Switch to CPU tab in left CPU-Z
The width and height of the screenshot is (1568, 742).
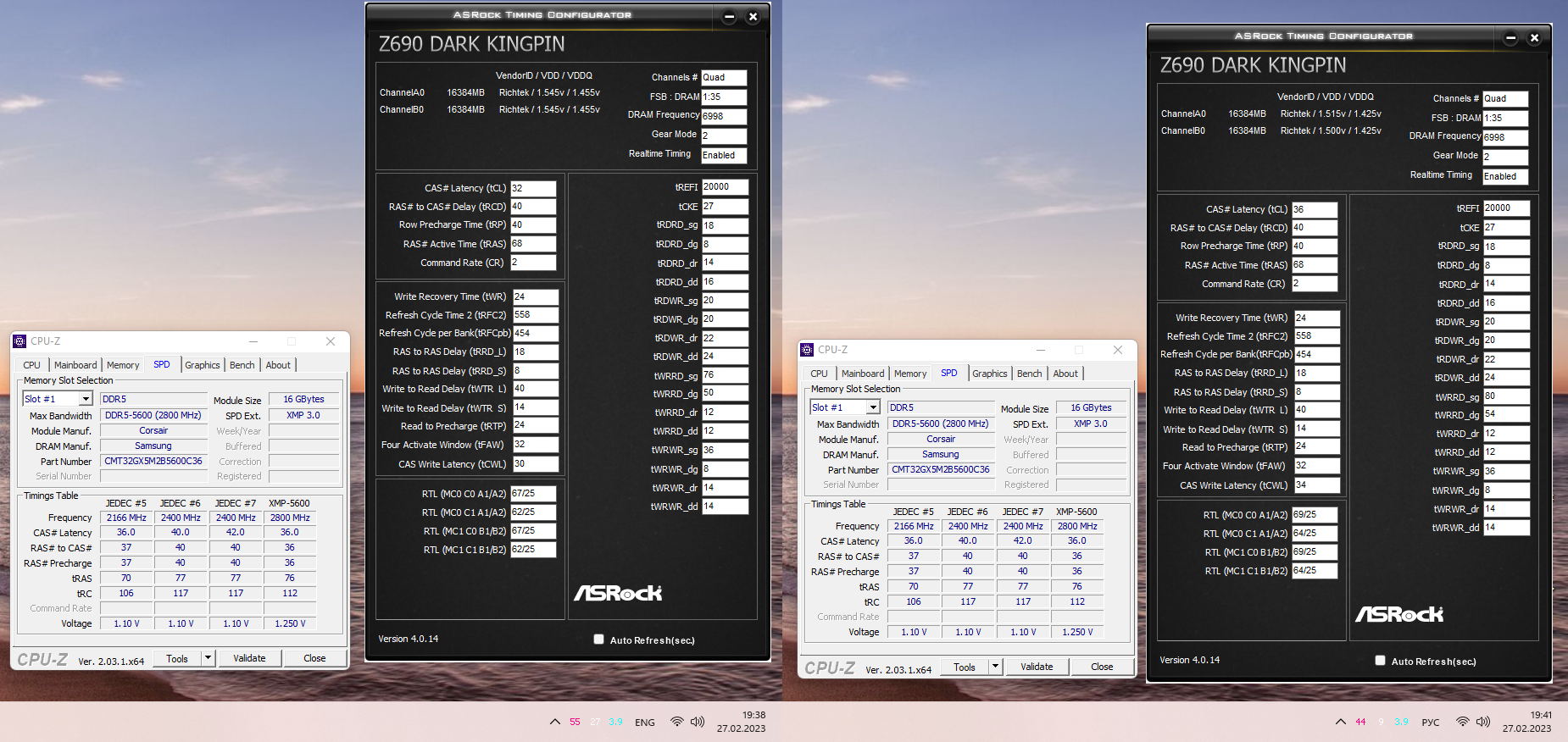click(x=32, y=365)
